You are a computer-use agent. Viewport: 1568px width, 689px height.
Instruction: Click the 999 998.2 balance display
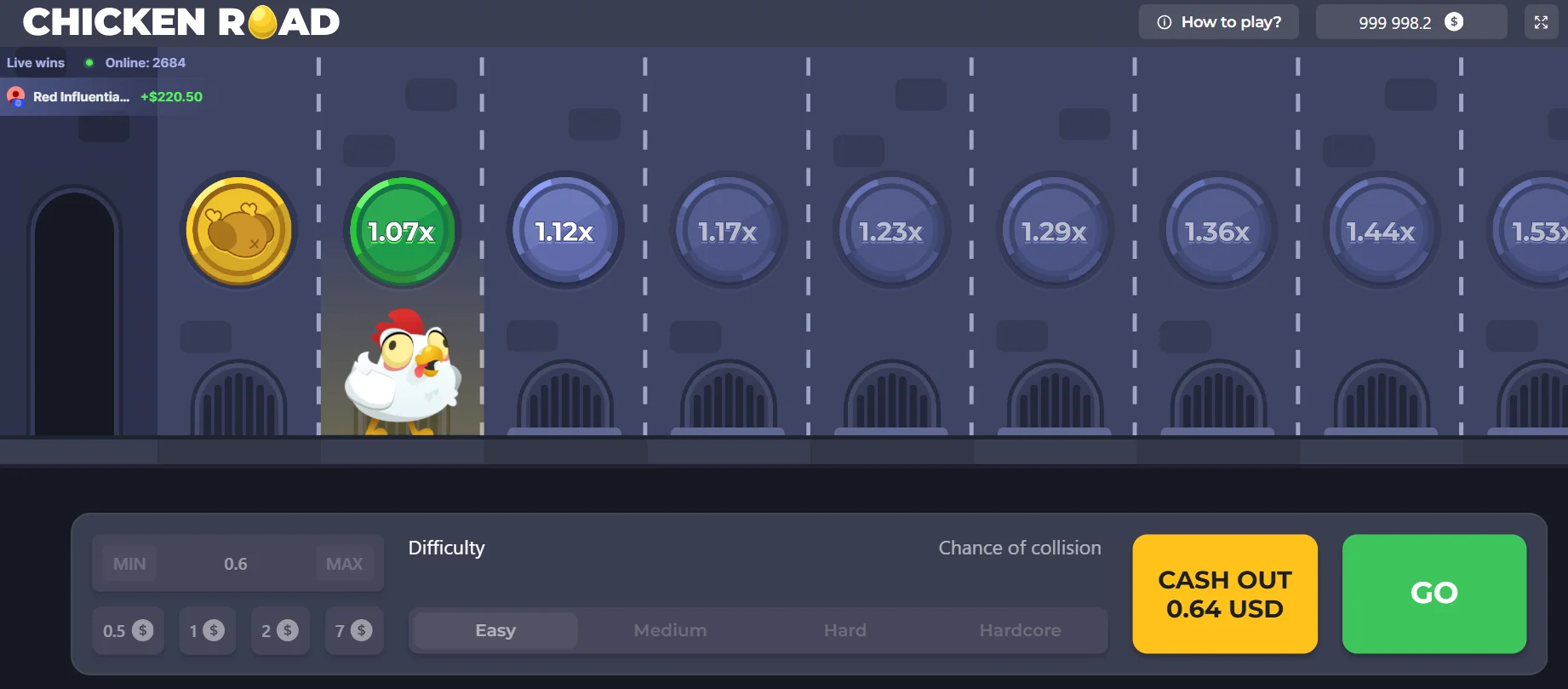(1411, 22)
